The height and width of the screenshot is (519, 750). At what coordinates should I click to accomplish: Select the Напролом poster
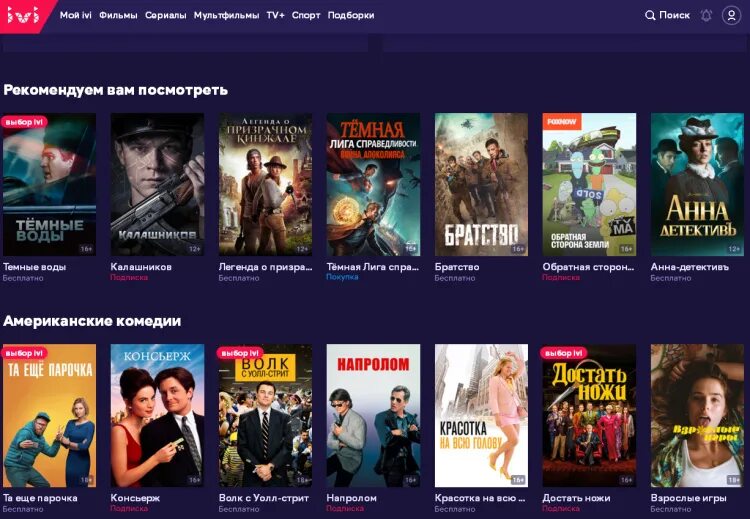[x=373, y=415]
